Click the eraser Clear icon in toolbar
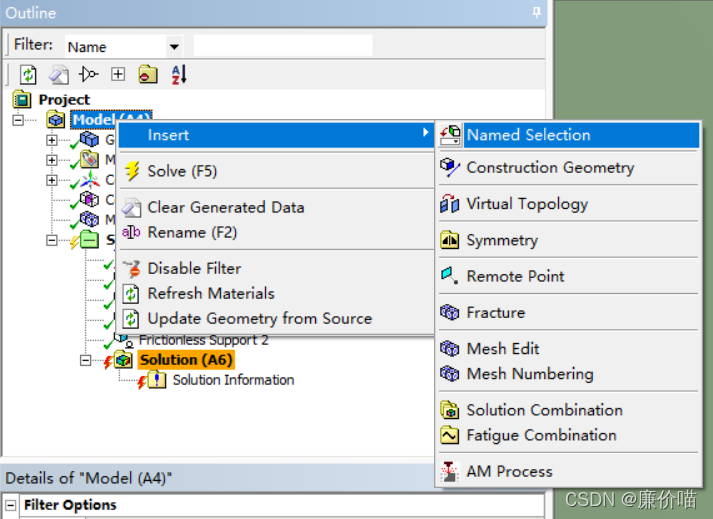This screenshot has height=519, width=713. (59, 75)
